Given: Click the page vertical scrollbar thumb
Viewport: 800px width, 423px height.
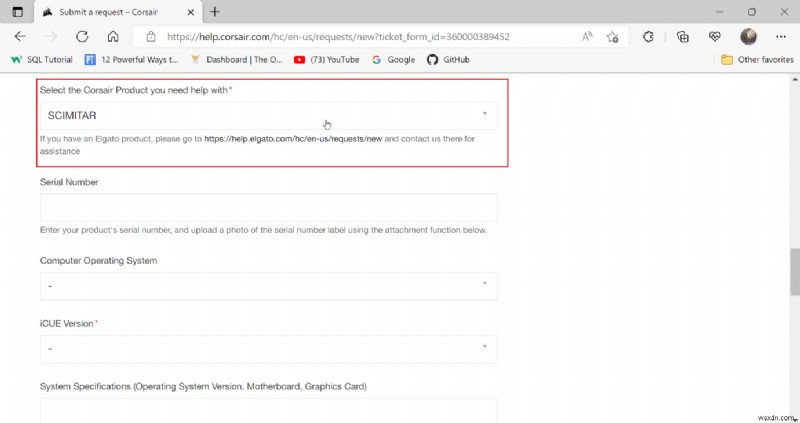Looking at the screenshot, I should click(x=794, y=271).
